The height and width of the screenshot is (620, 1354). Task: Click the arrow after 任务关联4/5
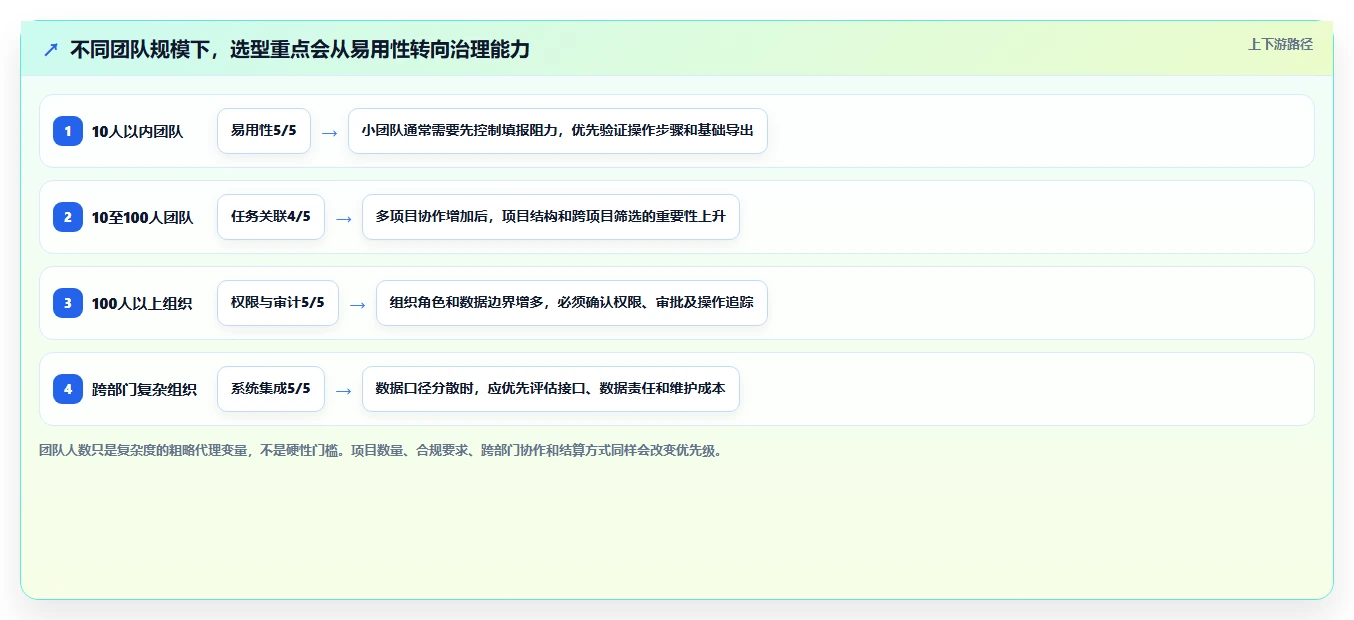coord(343,218)
